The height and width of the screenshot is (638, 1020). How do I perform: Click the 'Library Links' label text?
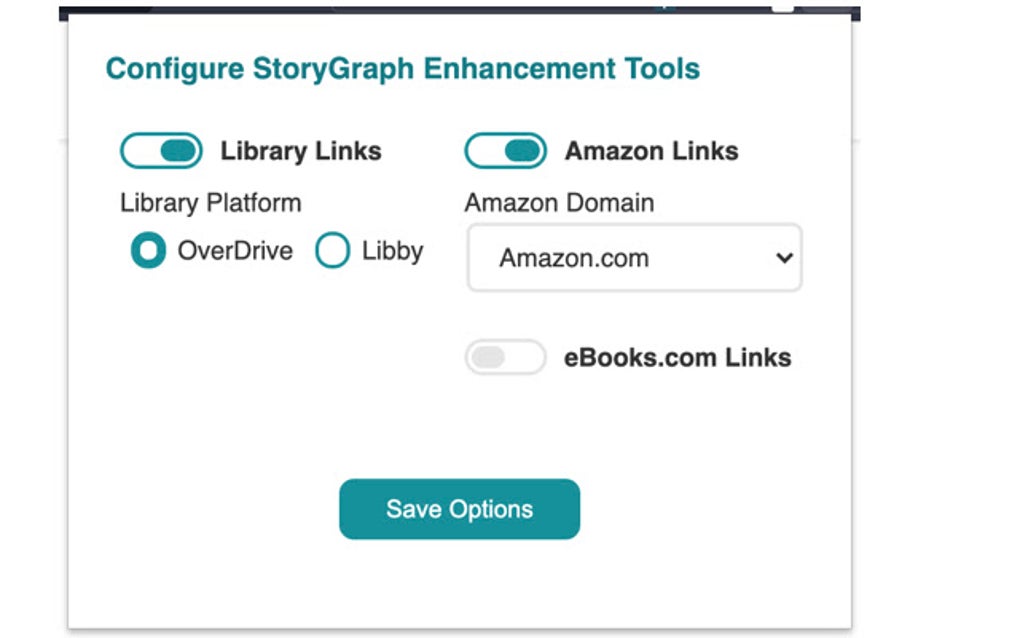301,151
